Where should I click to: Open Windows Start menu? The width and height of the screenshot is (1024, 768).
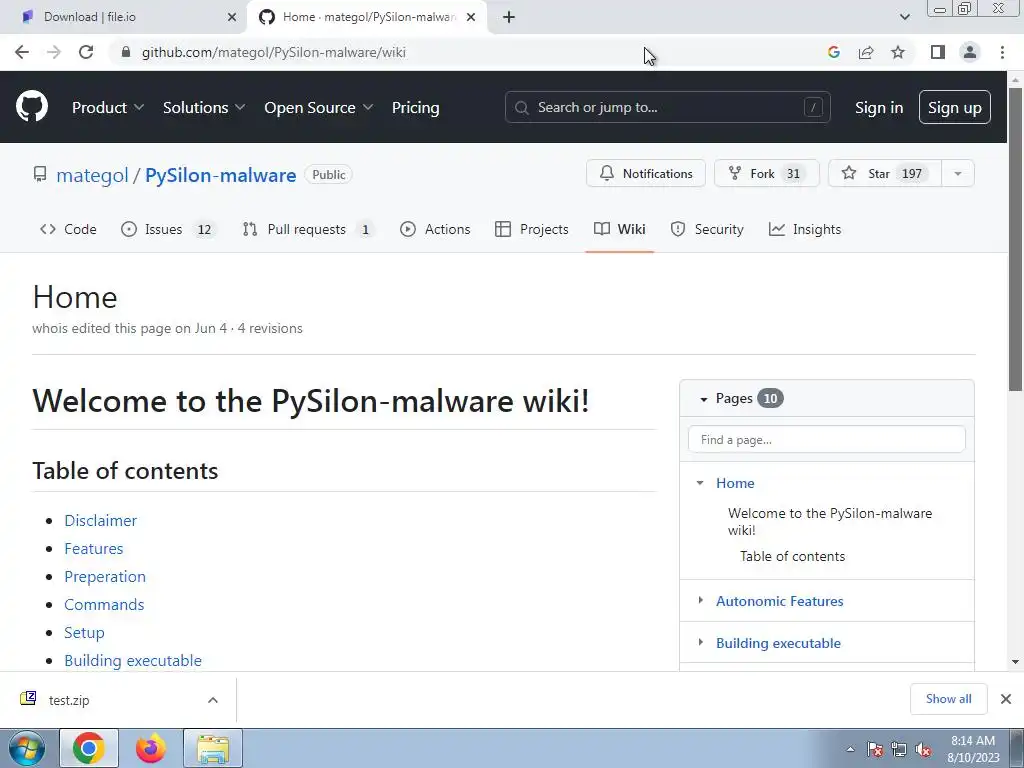[26, 748]
